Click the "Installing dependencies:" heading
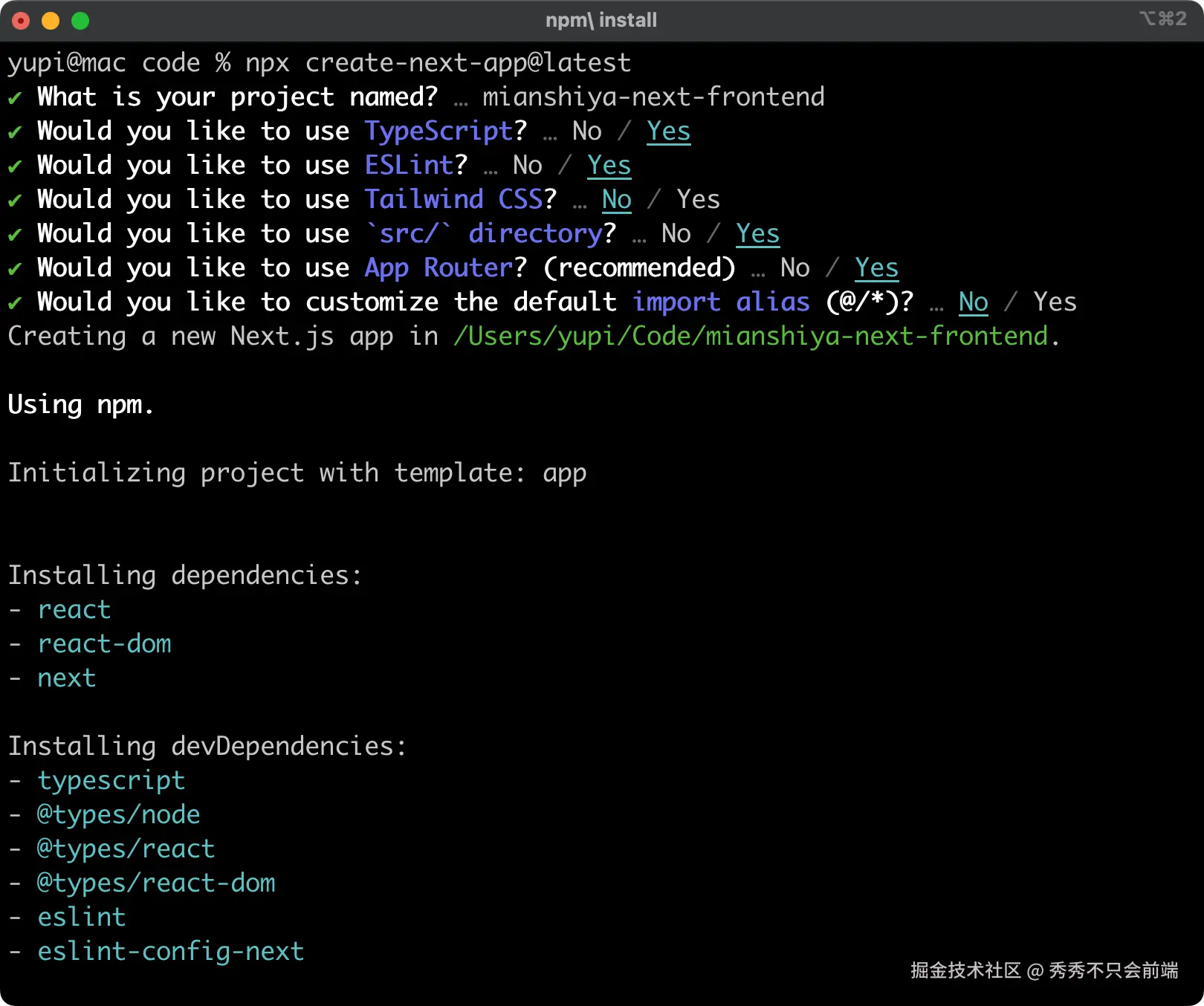The image size is (1204, 1006). pyautogui.click(x=185, y=576)
